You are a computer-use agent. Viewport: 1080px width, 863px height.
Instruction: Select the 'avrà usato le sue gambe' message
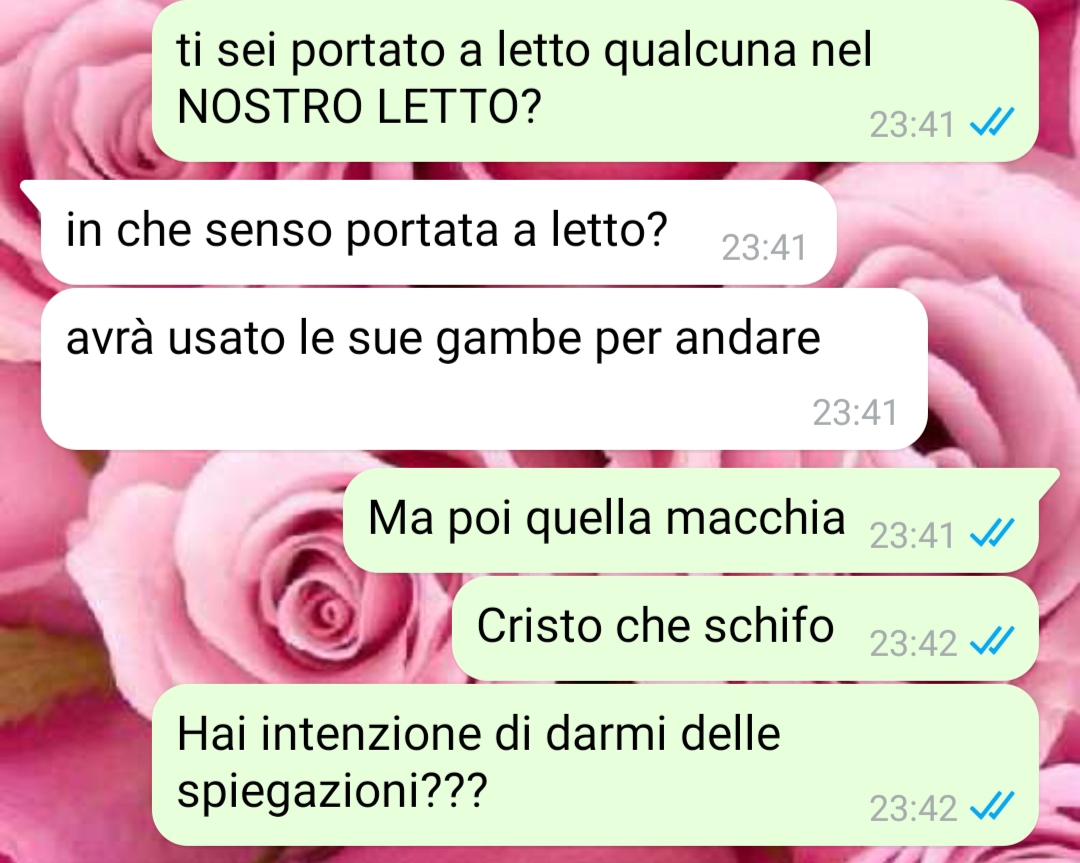point(484,369)
